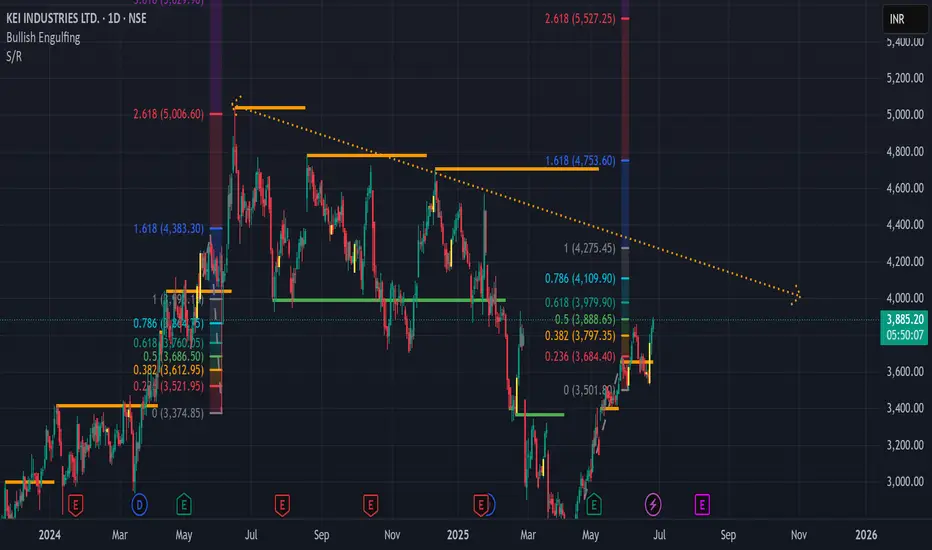
Task: Click the 3,200.00 price axis label
Action: [905, 445]
